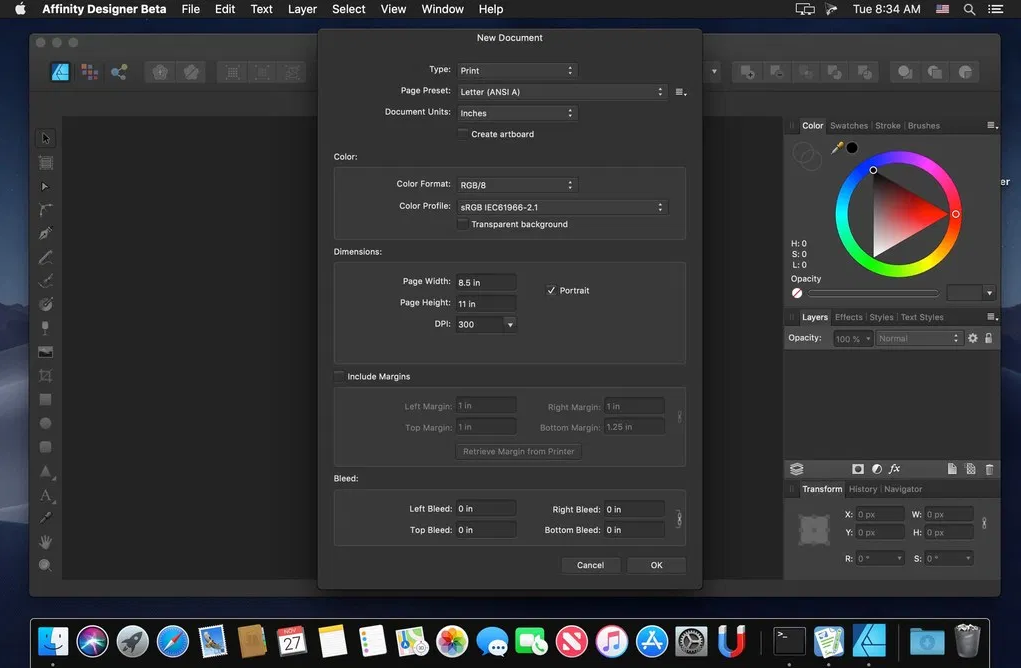Click the Cancel button
The height and width of the screenshot is (668, 1021).
[x=590, y=564]
